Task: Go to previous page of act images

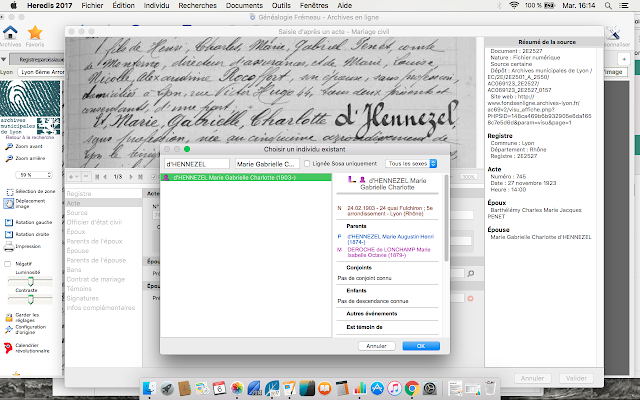Action: pos(105,177)
